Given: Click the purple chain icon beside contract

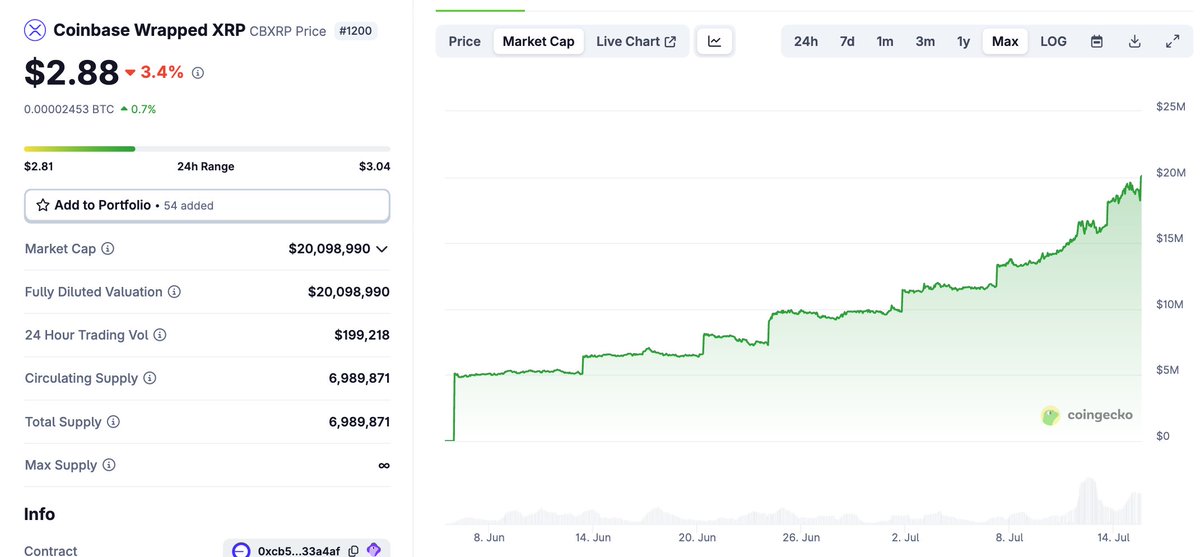Looking at the screenshot, I should point(374,550).
